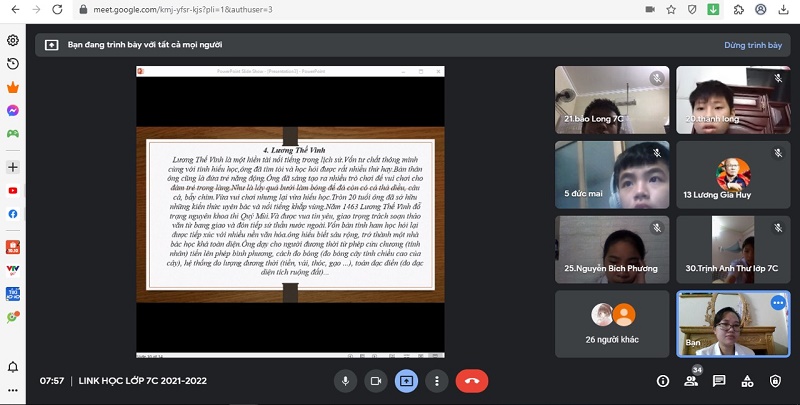The width and height of the screenshot is (800, 405).
Task: Open the activities panel icon
Action: point(747,381)
